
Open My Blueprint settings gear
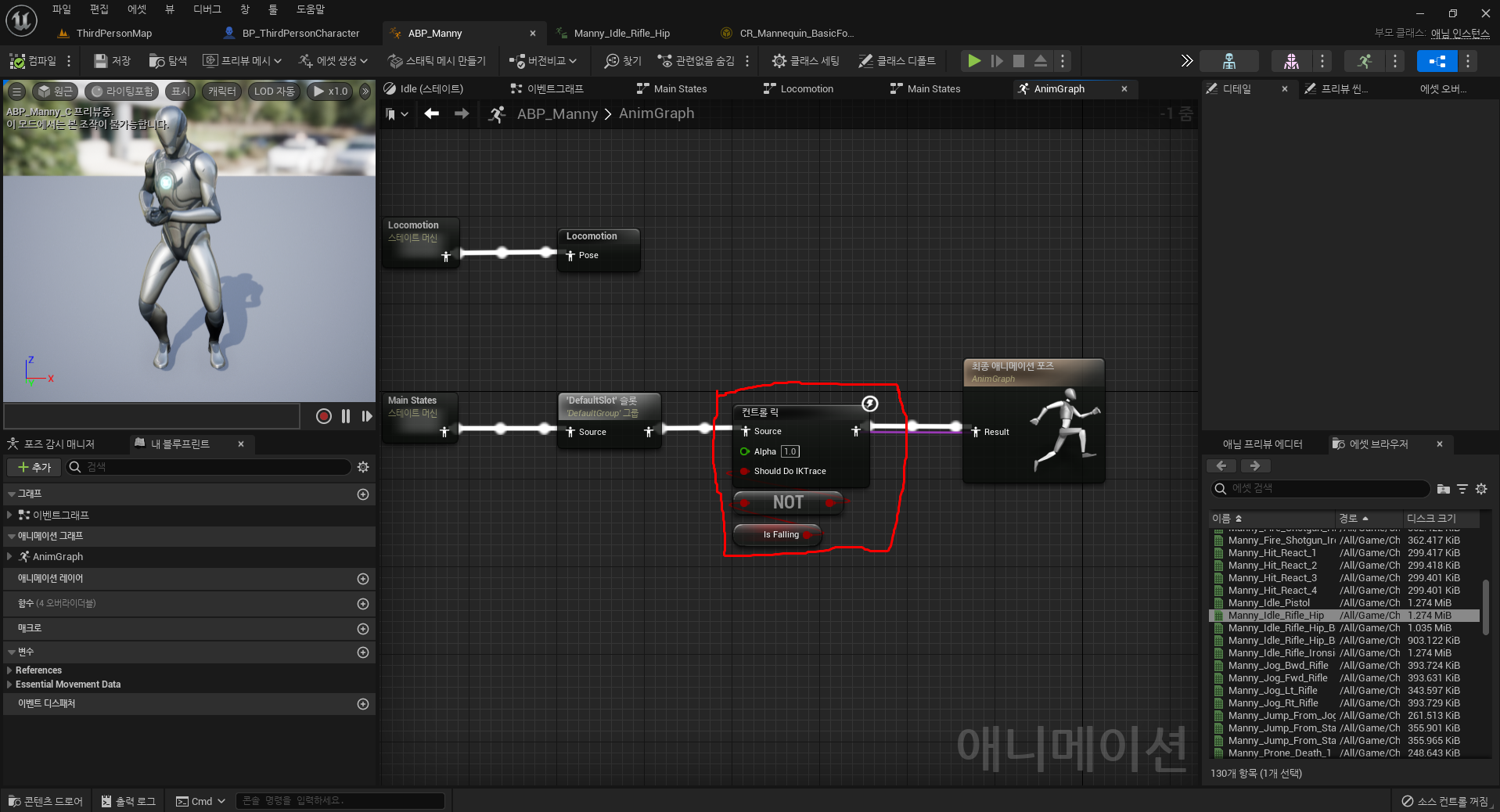[363, 467]
